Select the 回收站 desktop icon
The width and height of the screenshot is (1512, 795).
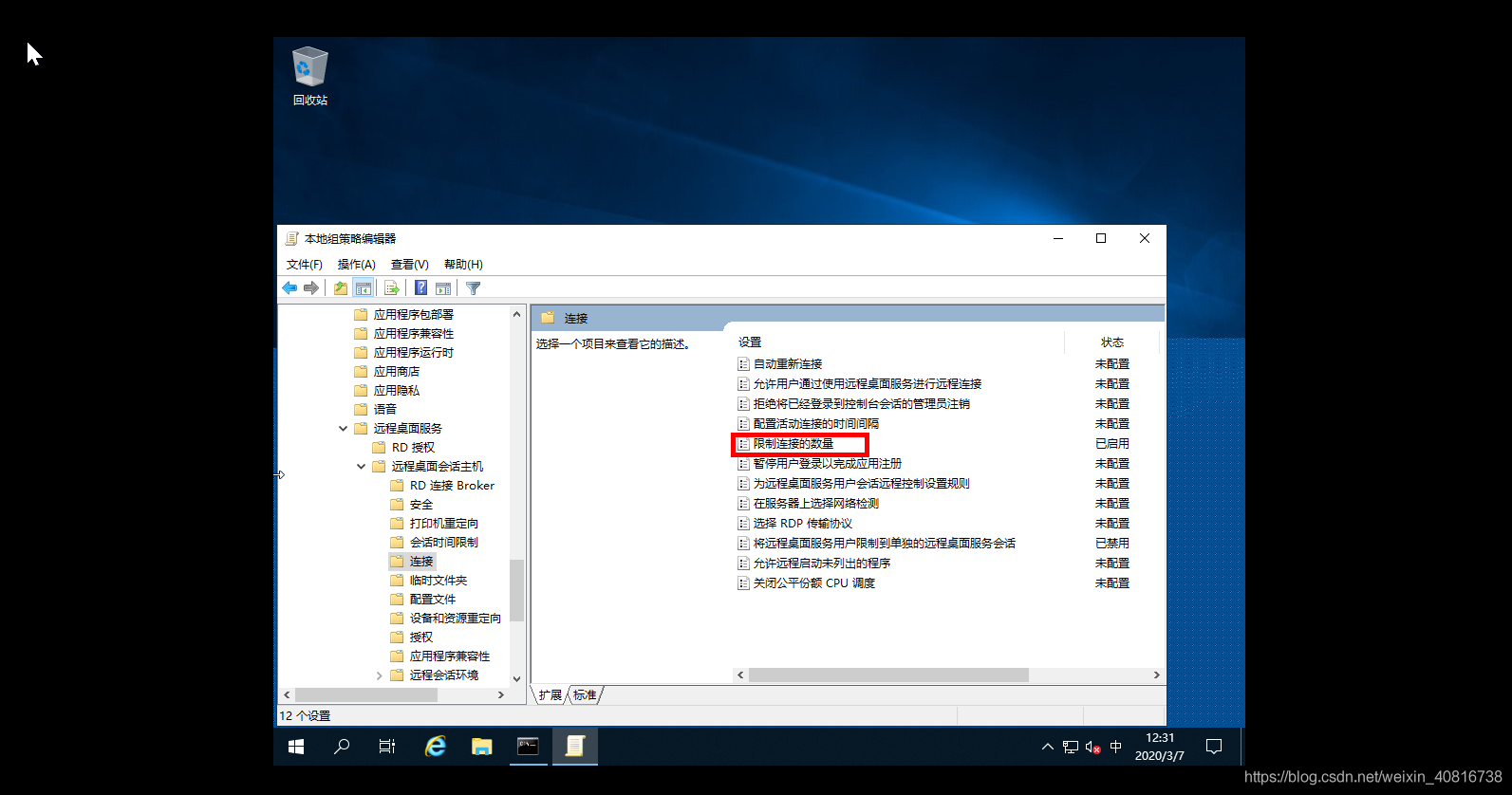pyautogui.click(x=309, y=76)
